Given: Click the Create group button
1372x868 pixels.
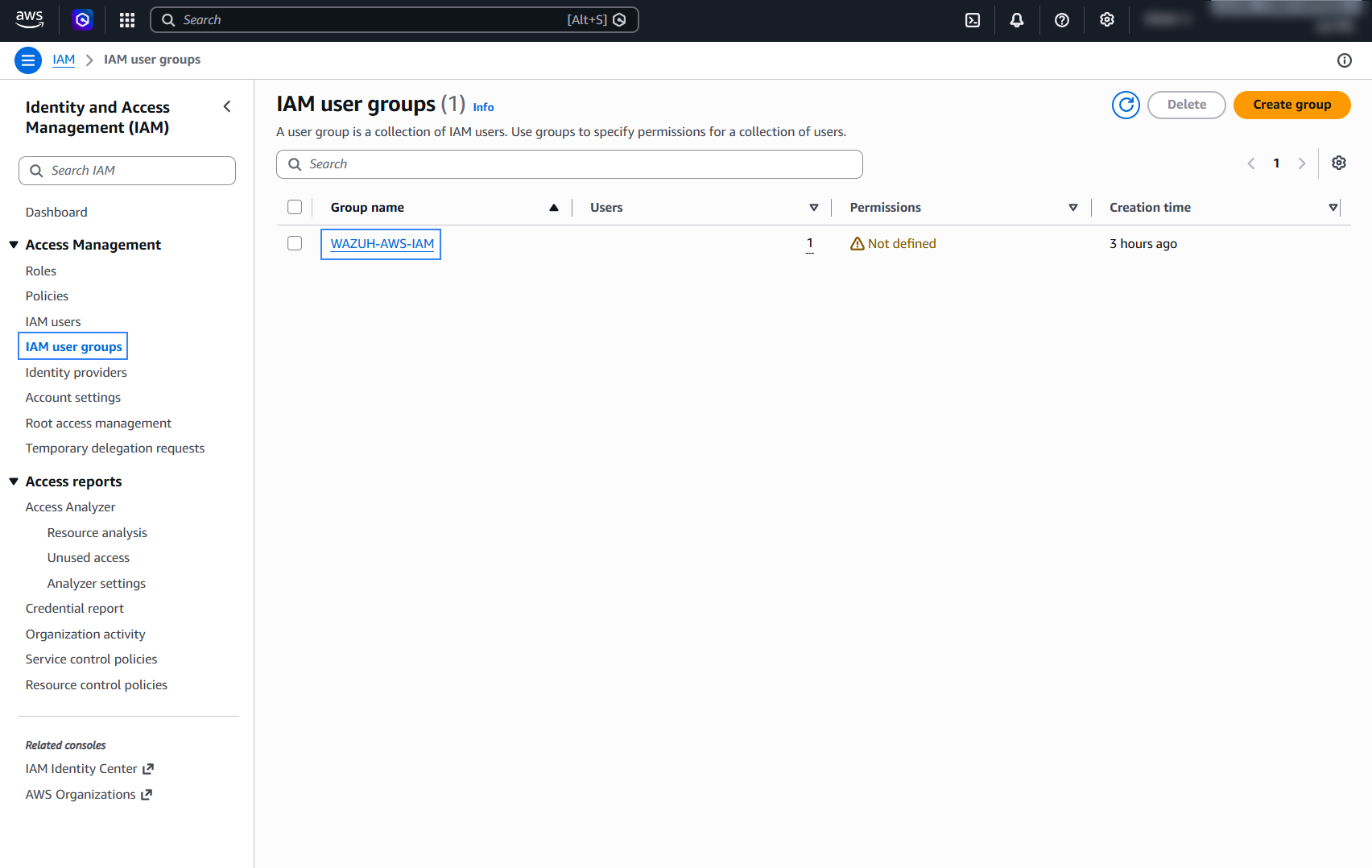Looking at the screenshot, I should coord(1291,105).
